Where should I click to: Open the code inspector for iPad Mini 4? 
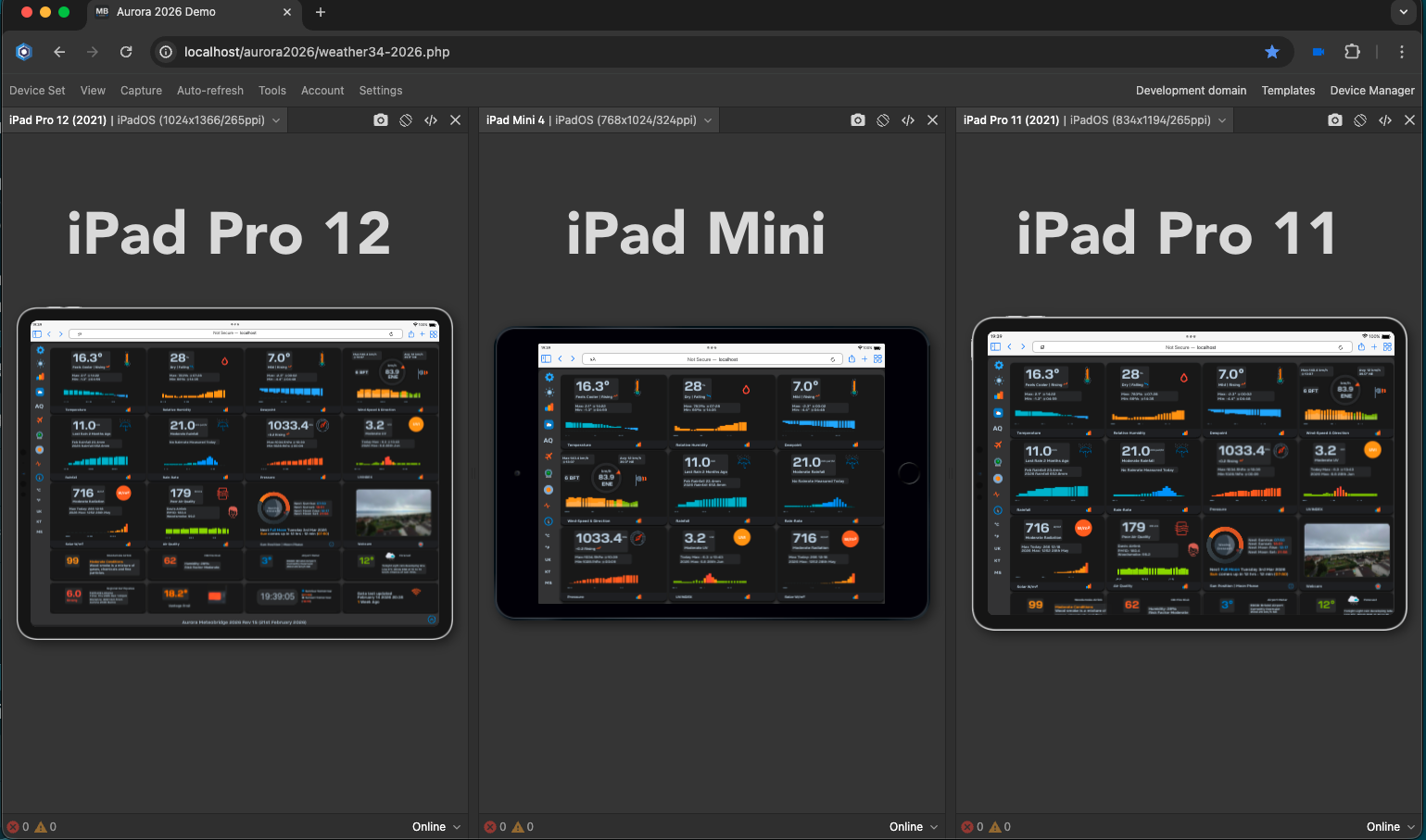(x=907, y=119)
